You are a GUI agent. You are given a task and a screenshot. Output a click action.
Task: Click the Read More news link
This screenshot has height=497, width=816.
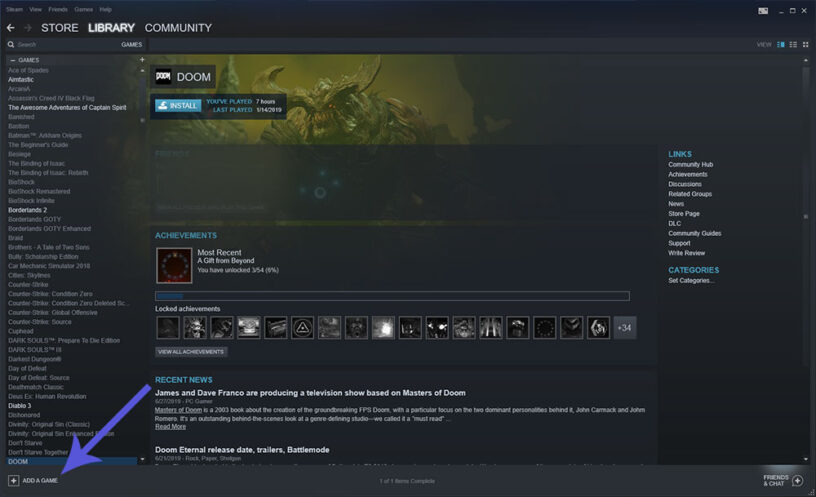tap(170, 427)
